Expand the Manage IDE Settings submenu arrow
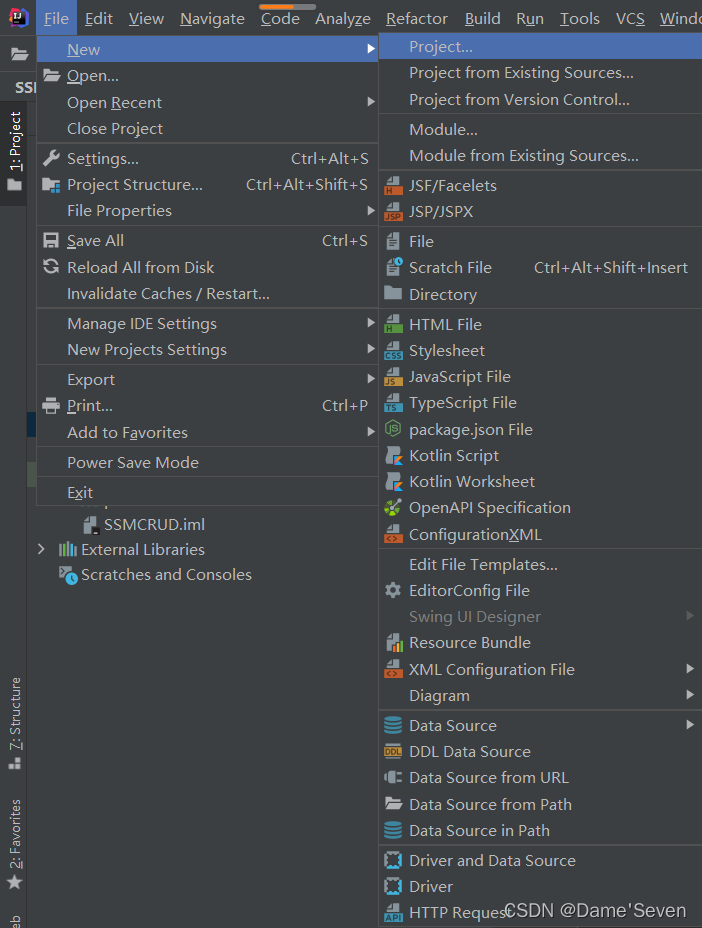This screenshot has width=702, height=928. (x=371, y=323)
